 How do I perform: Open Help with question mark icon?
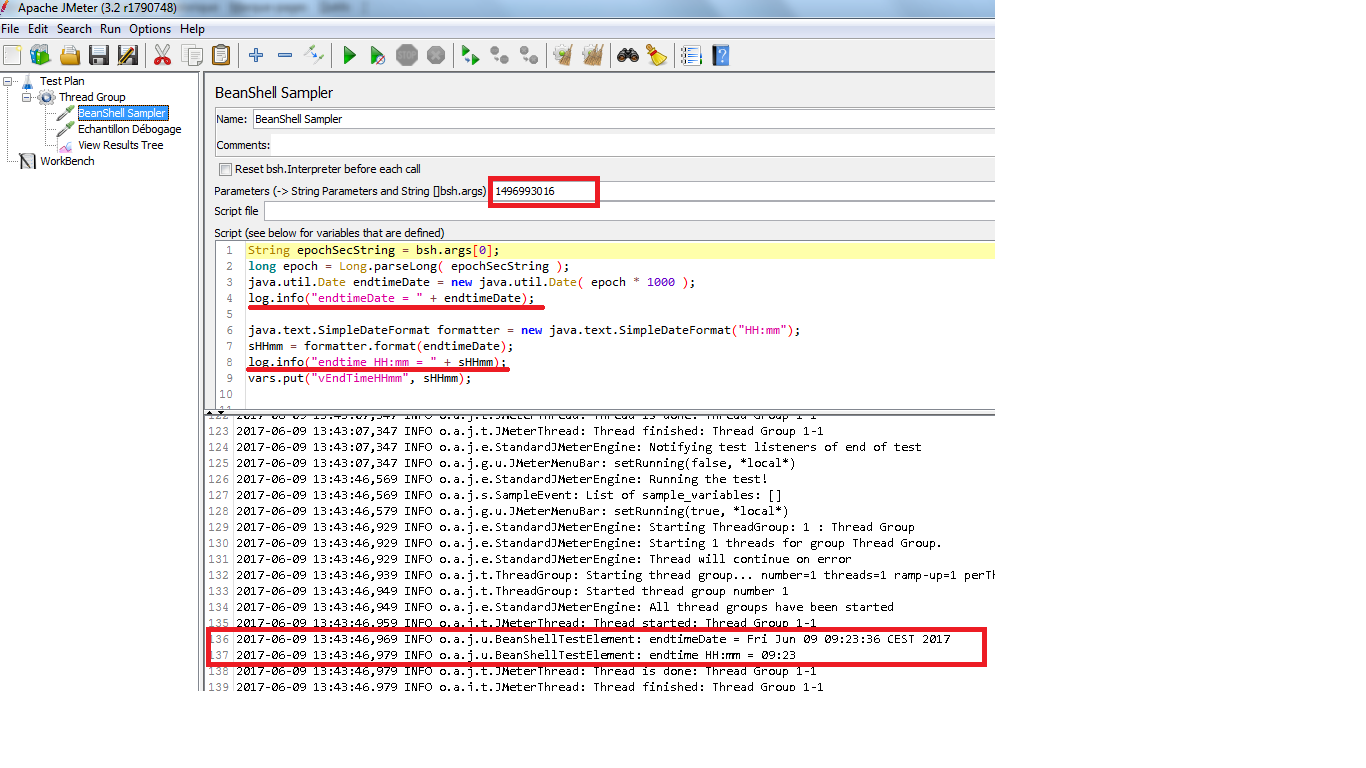719,55
